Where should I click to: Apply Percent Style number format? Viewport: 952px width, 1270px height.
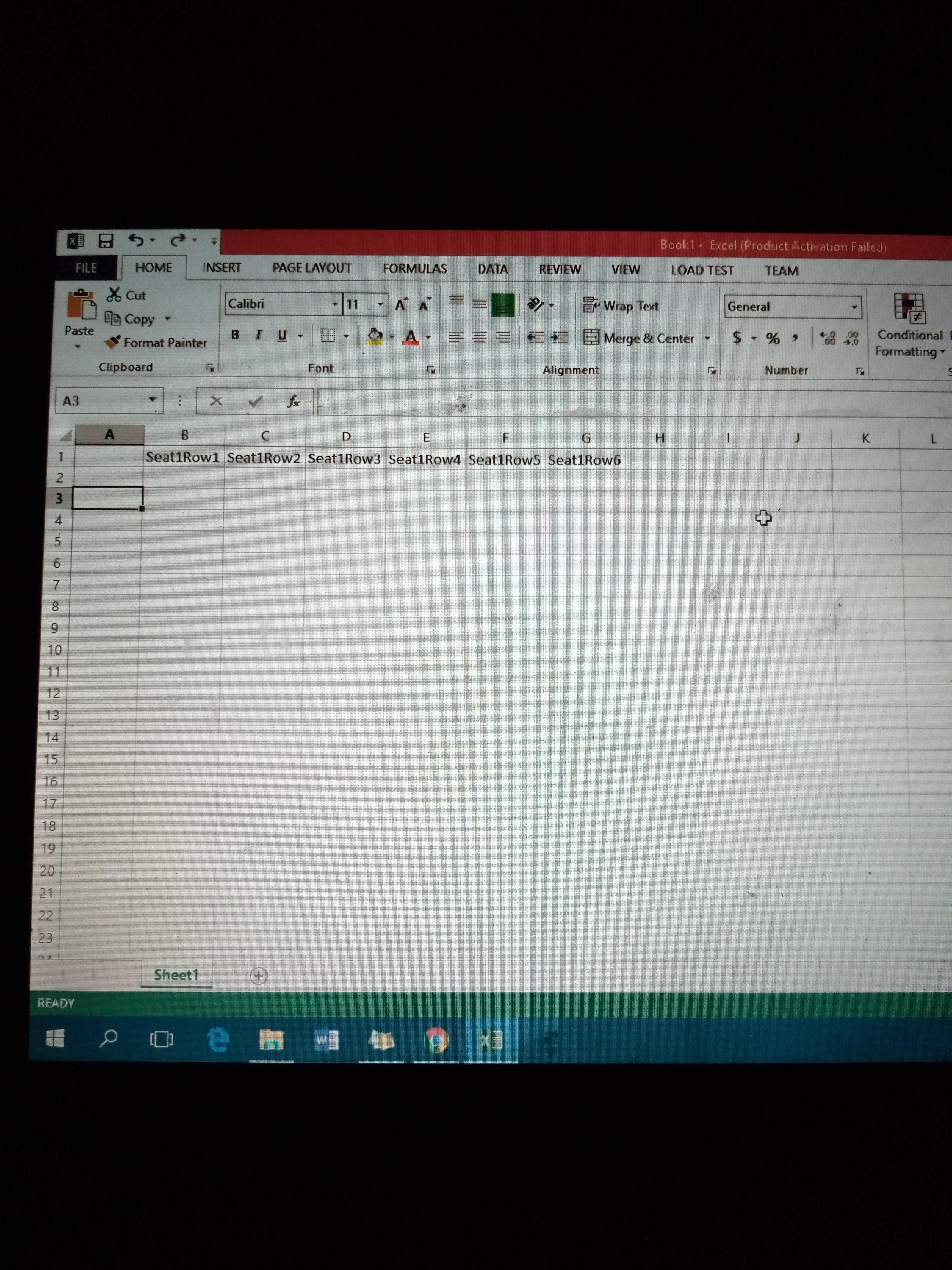tap(773, 338)
